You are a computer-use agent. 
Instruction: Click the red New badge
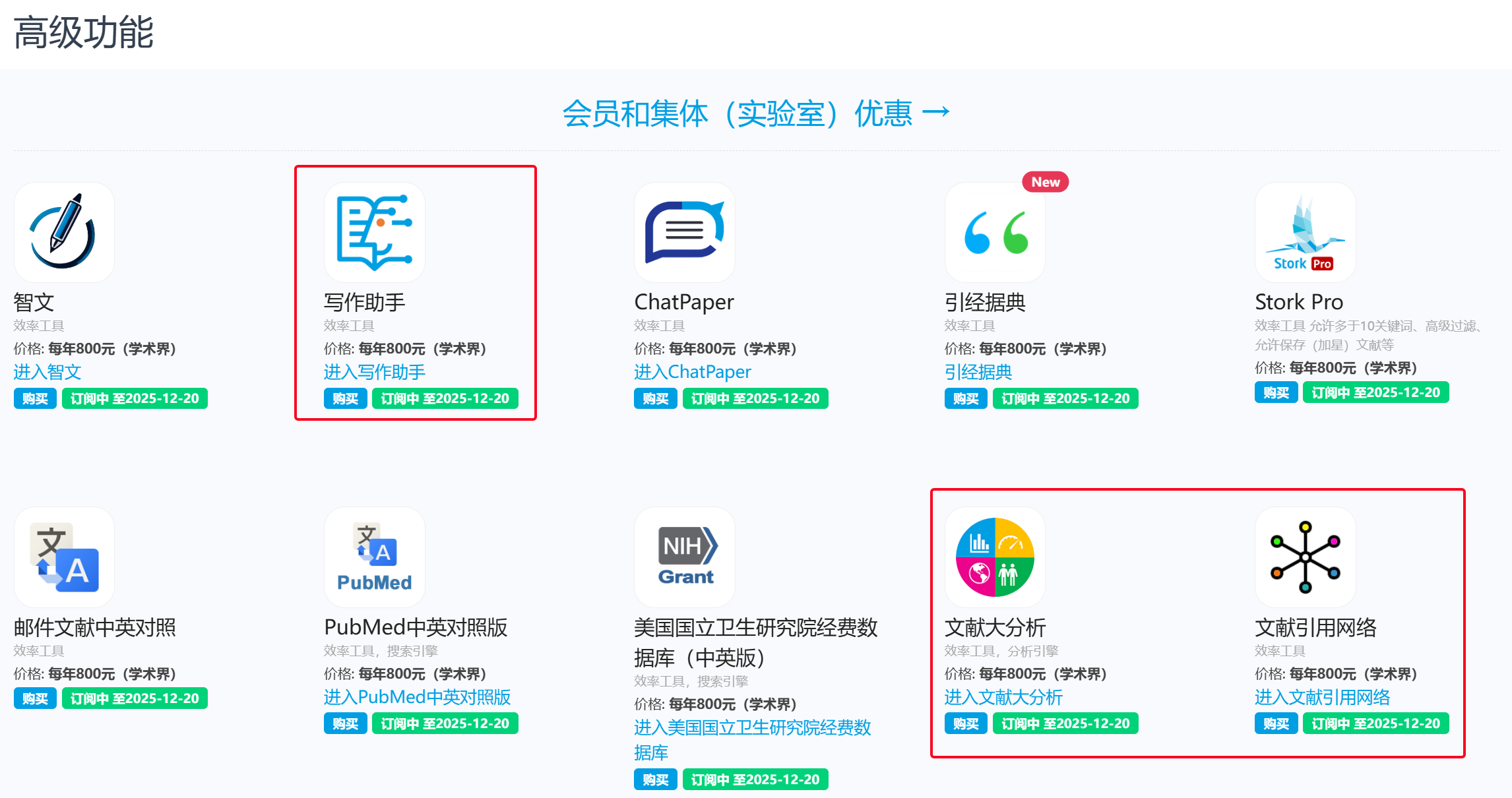[x=1045, y=182]
